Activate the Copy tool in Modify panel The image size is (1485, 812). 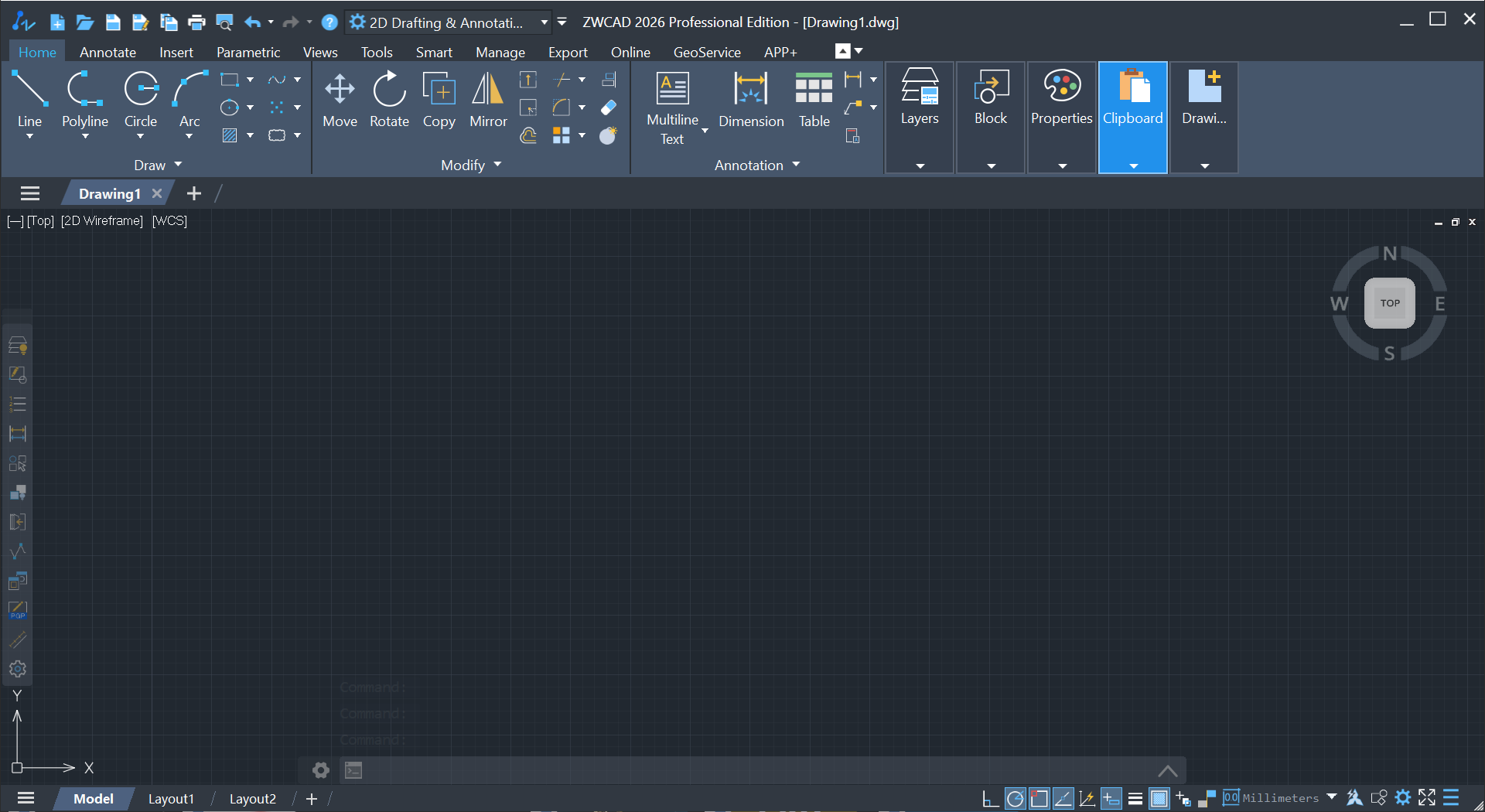tap(439, 99)
